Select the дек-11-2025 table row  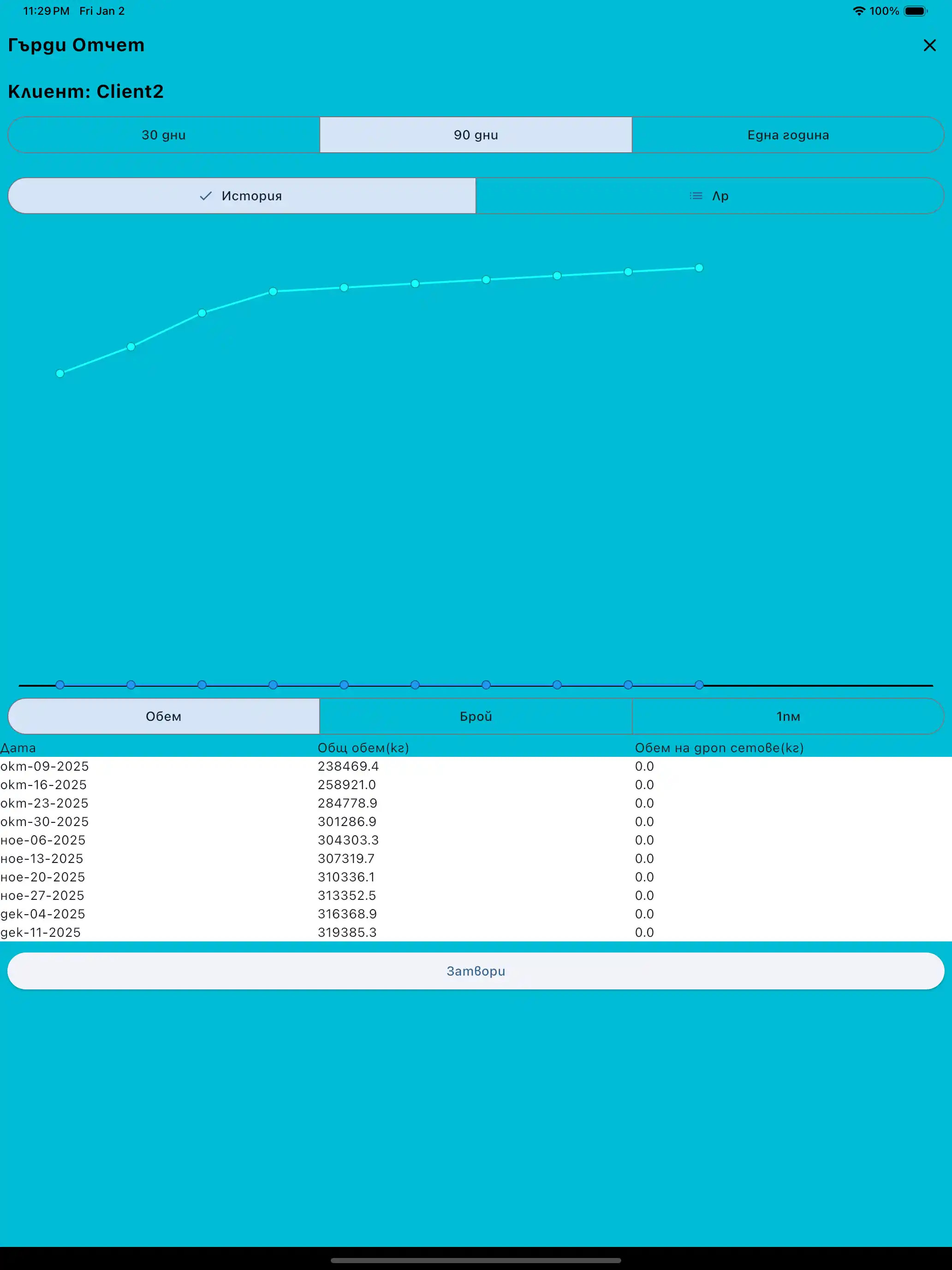click(41, 932)
